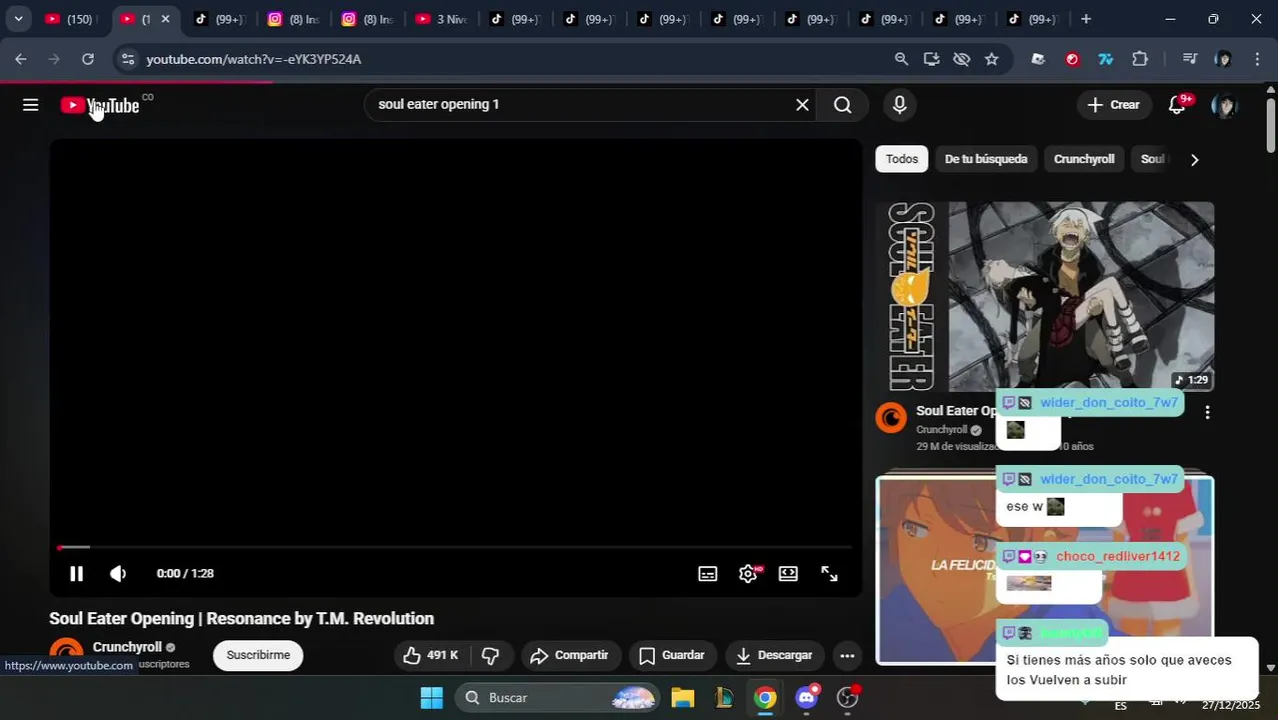Toggle subtitles on the player
1278x720 pixels.
708,574
